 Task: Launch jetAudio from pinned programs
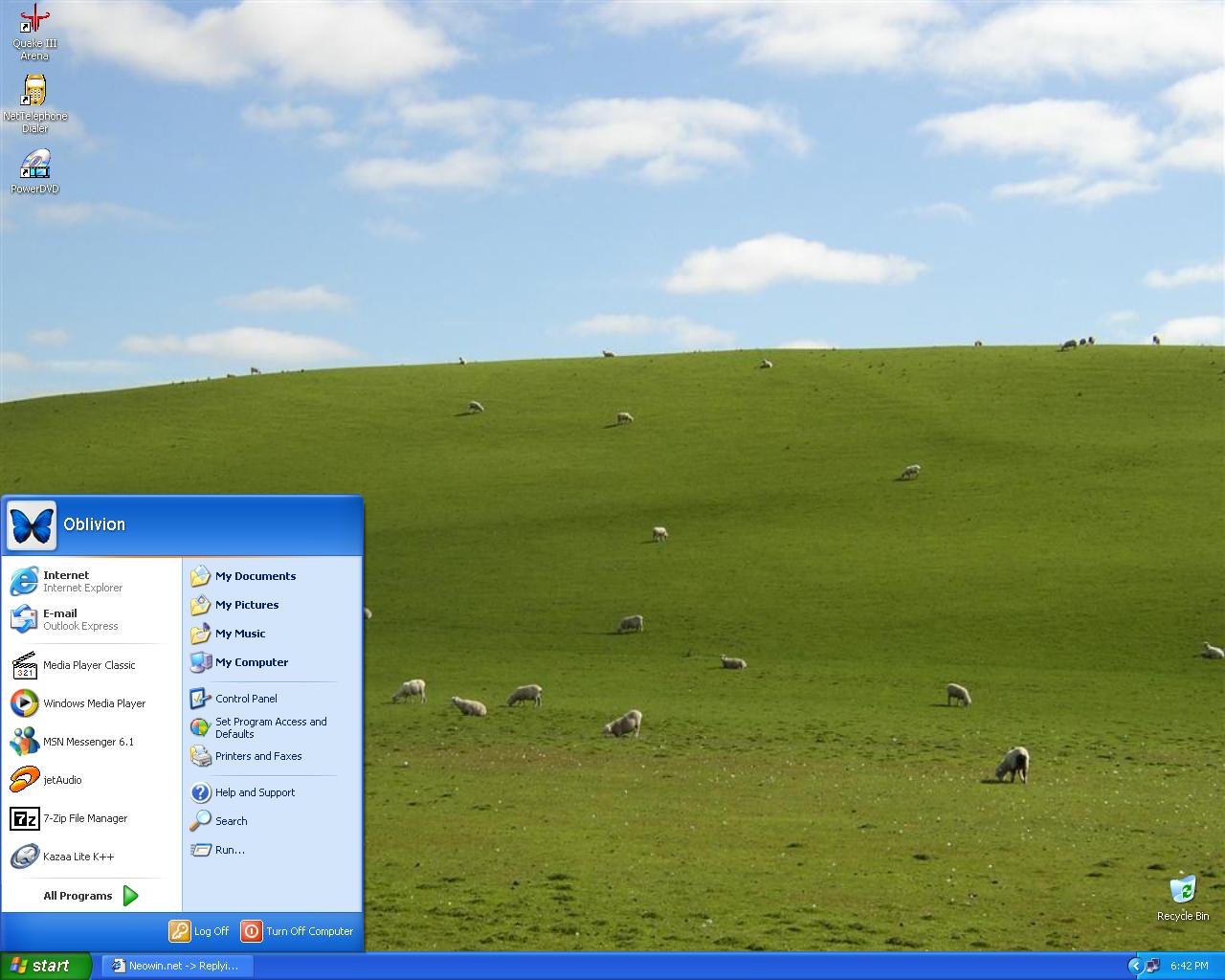[61, 780]
